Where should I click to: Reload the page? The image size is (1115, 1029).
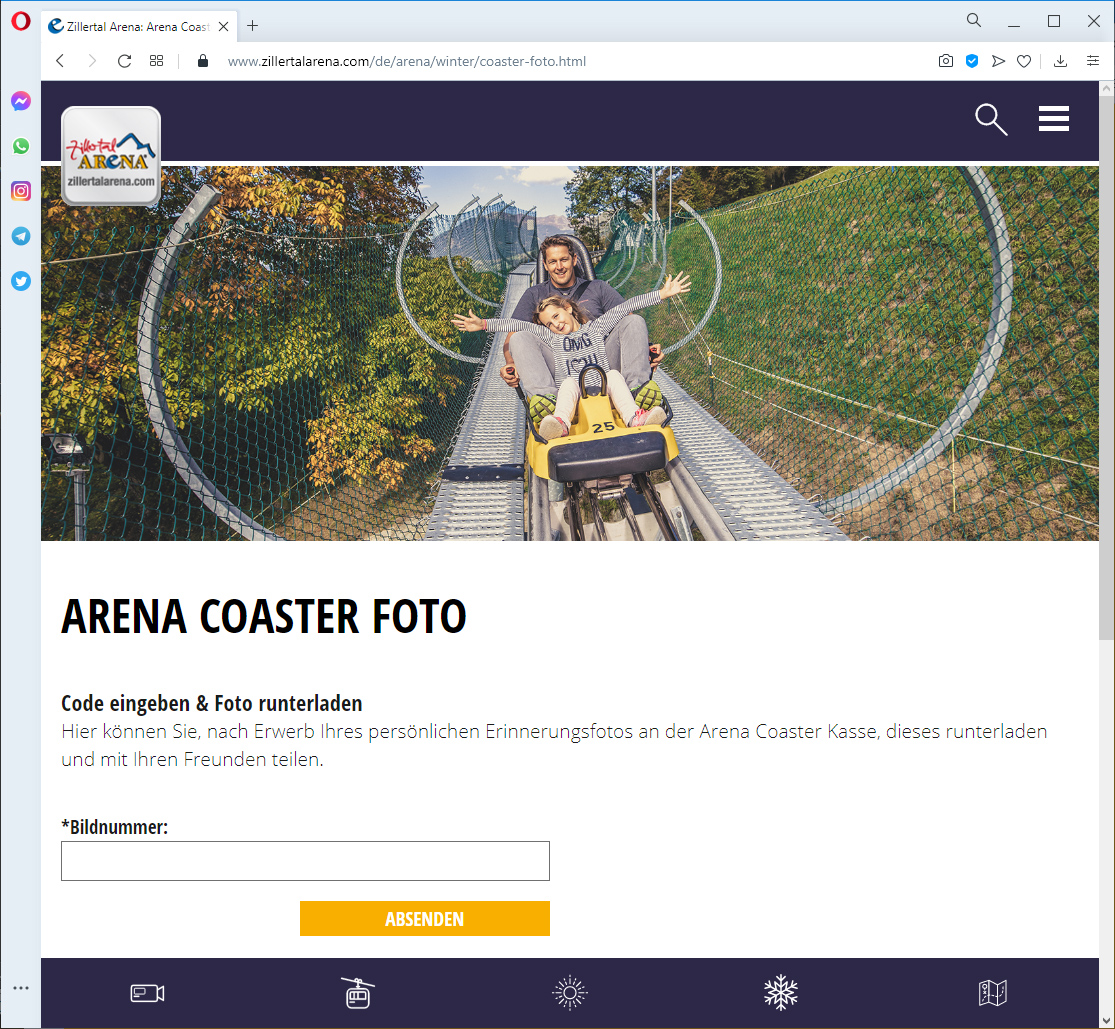[124, 61]
